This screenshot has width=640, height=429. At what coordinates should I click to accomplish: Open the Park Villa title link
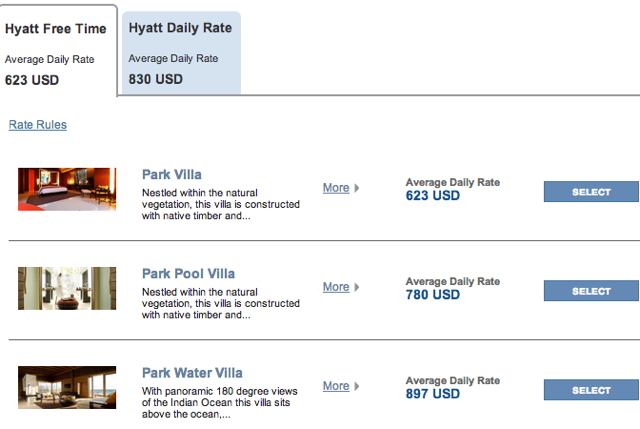pos(172,175)
